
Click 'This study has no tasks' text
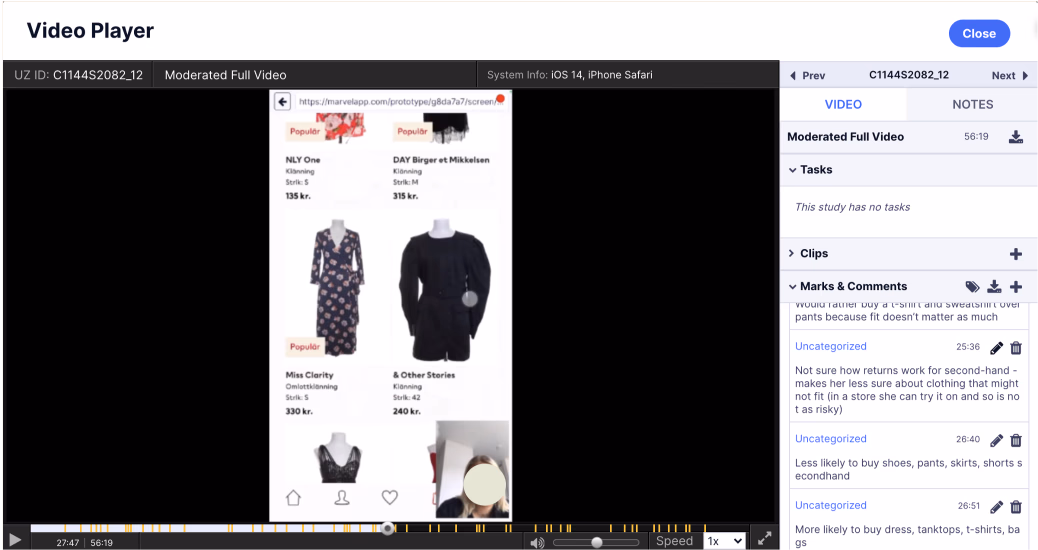click(x=852, y=207)
